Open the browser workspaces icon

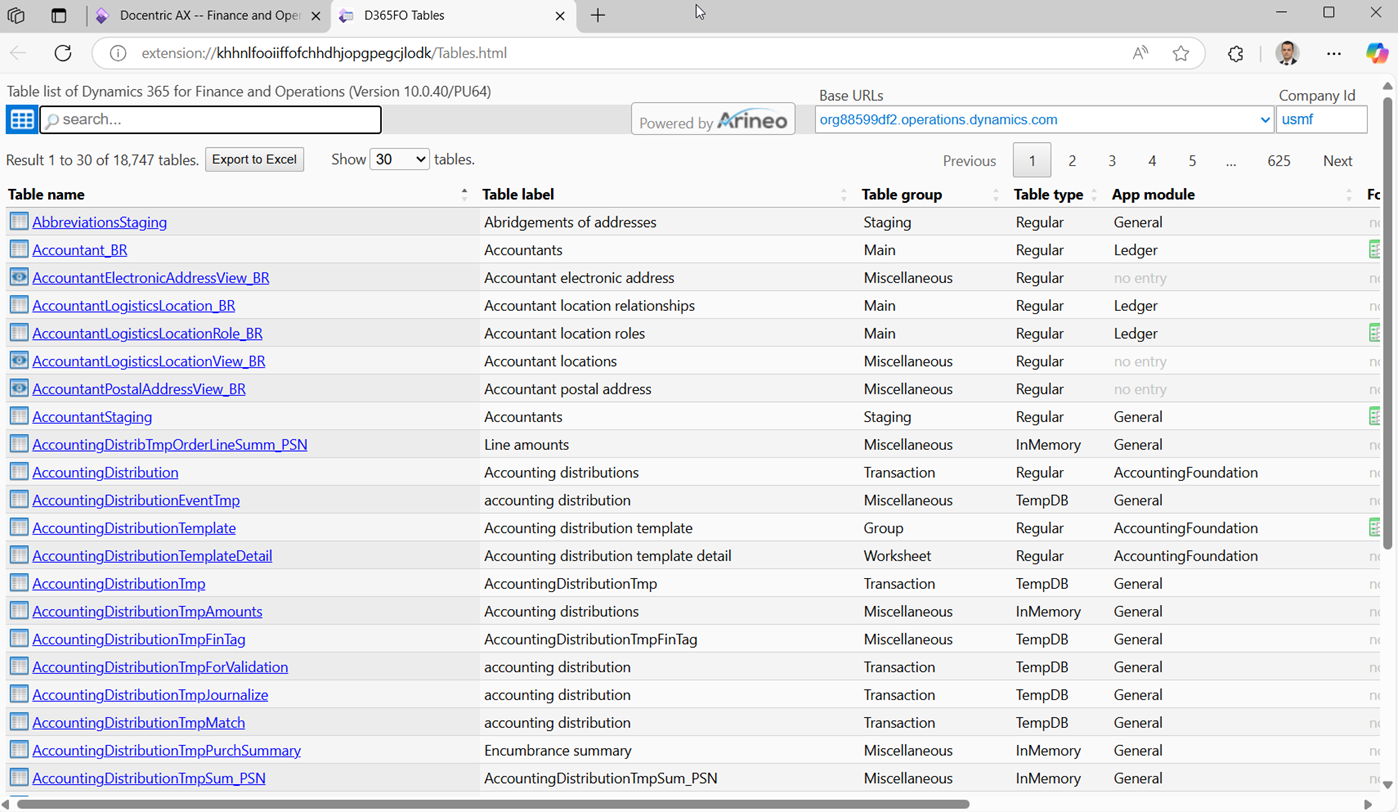pos(16,15)
